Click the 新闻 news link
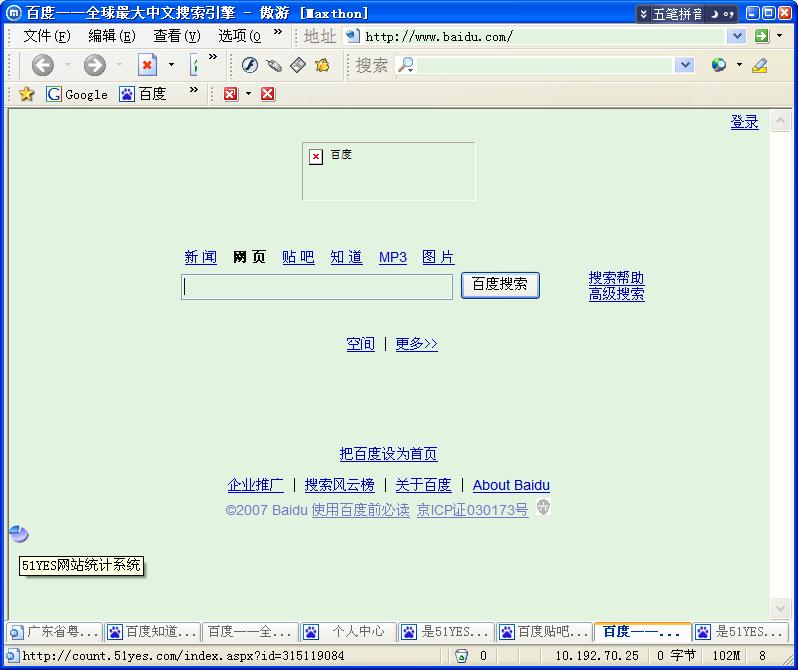The height and width of the screenshot is (670, 798). click(x=201, y=257)
